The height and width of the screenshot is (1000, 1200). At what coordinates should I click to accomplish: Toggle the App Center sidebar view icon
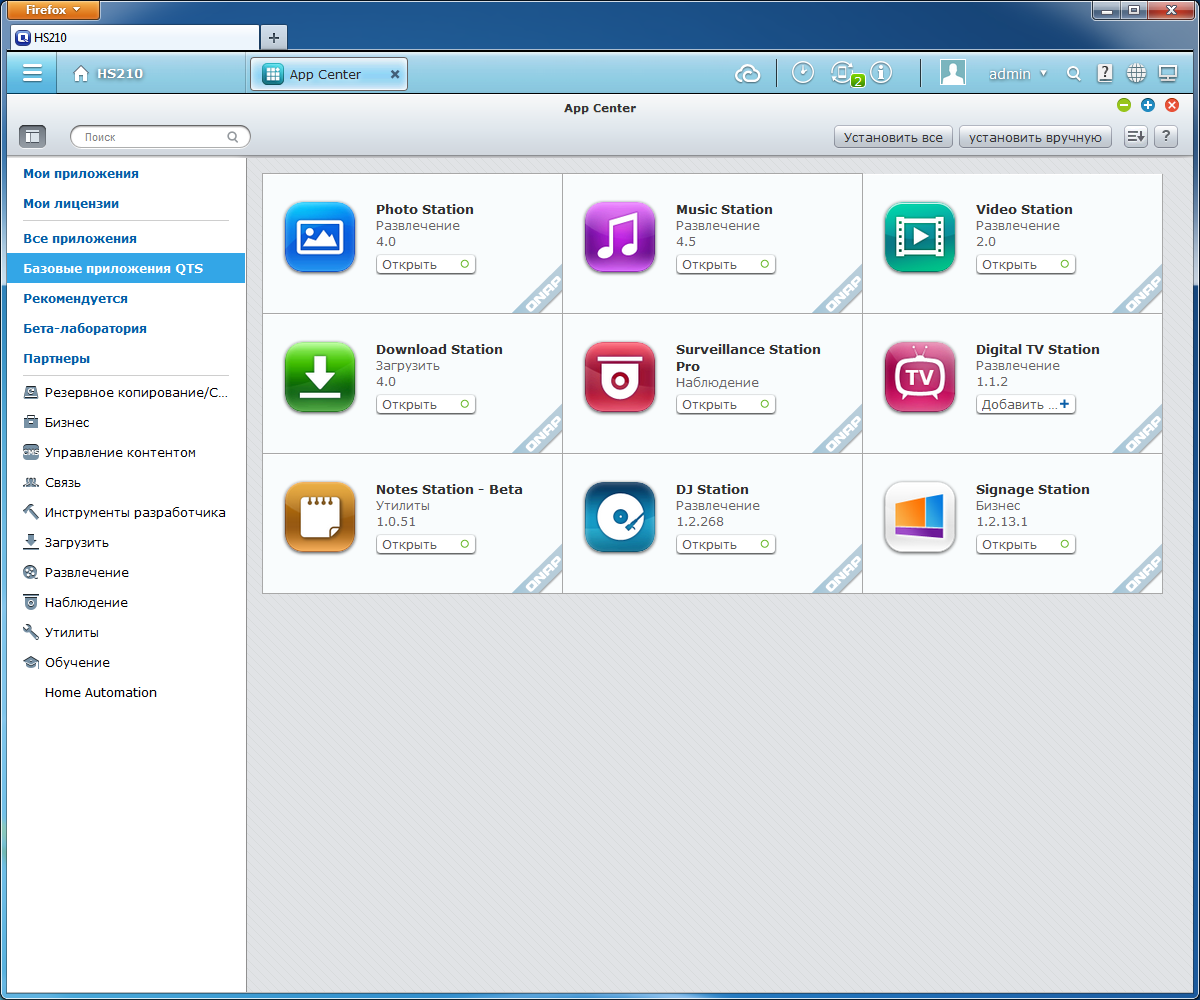[33, 136]
